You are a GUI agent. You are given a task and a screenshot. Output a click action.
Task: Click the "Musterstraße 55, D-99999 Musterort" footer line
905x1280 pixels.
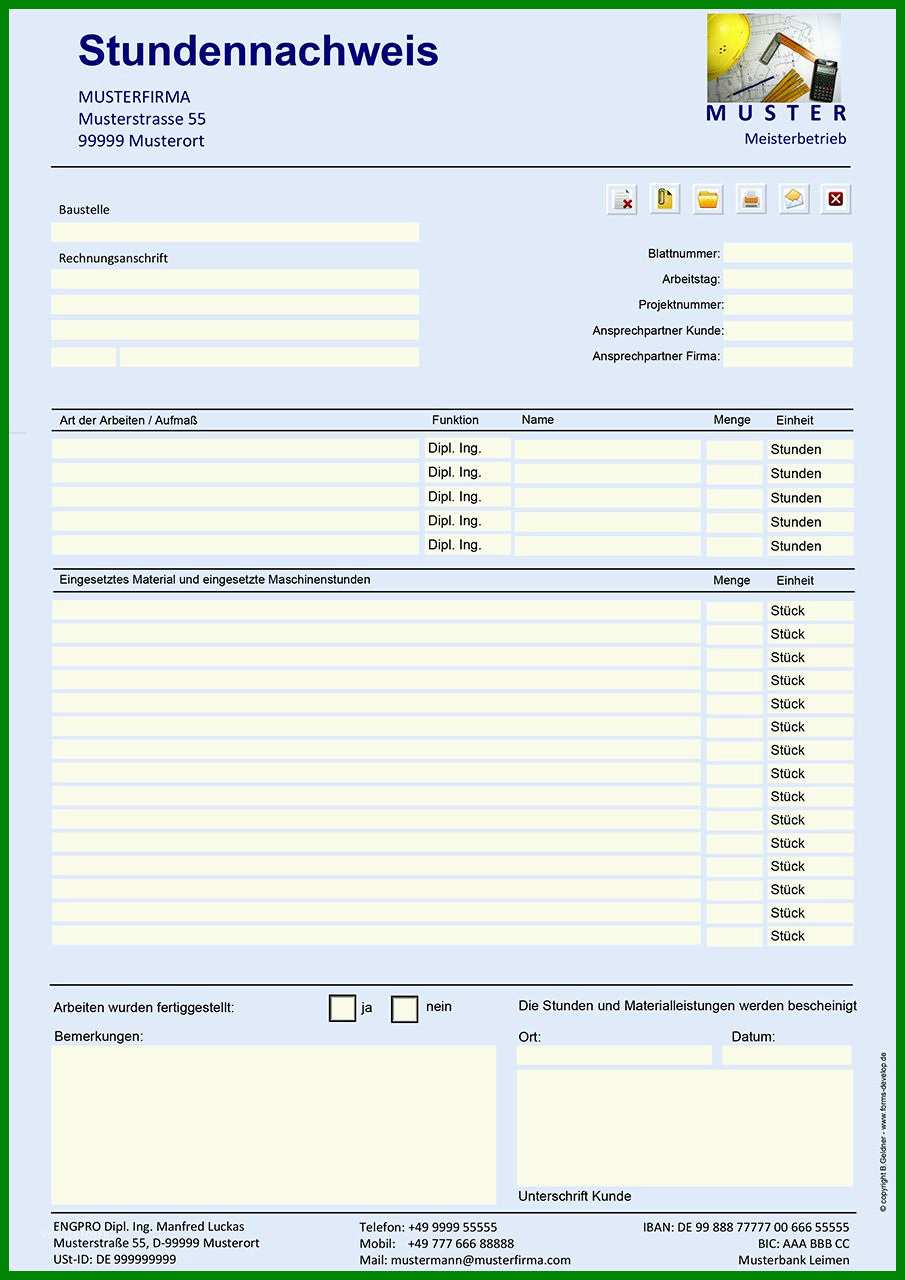tap(156, 1243)
